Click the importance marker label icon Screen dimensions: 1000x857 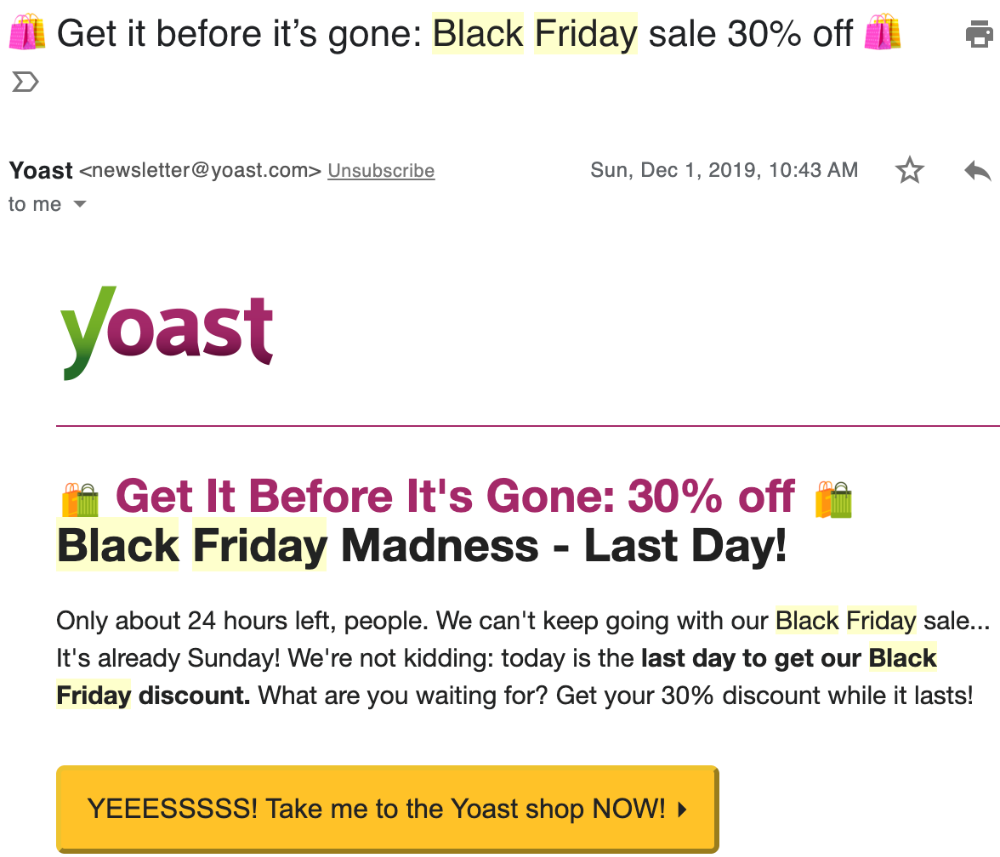click(26, 82)
